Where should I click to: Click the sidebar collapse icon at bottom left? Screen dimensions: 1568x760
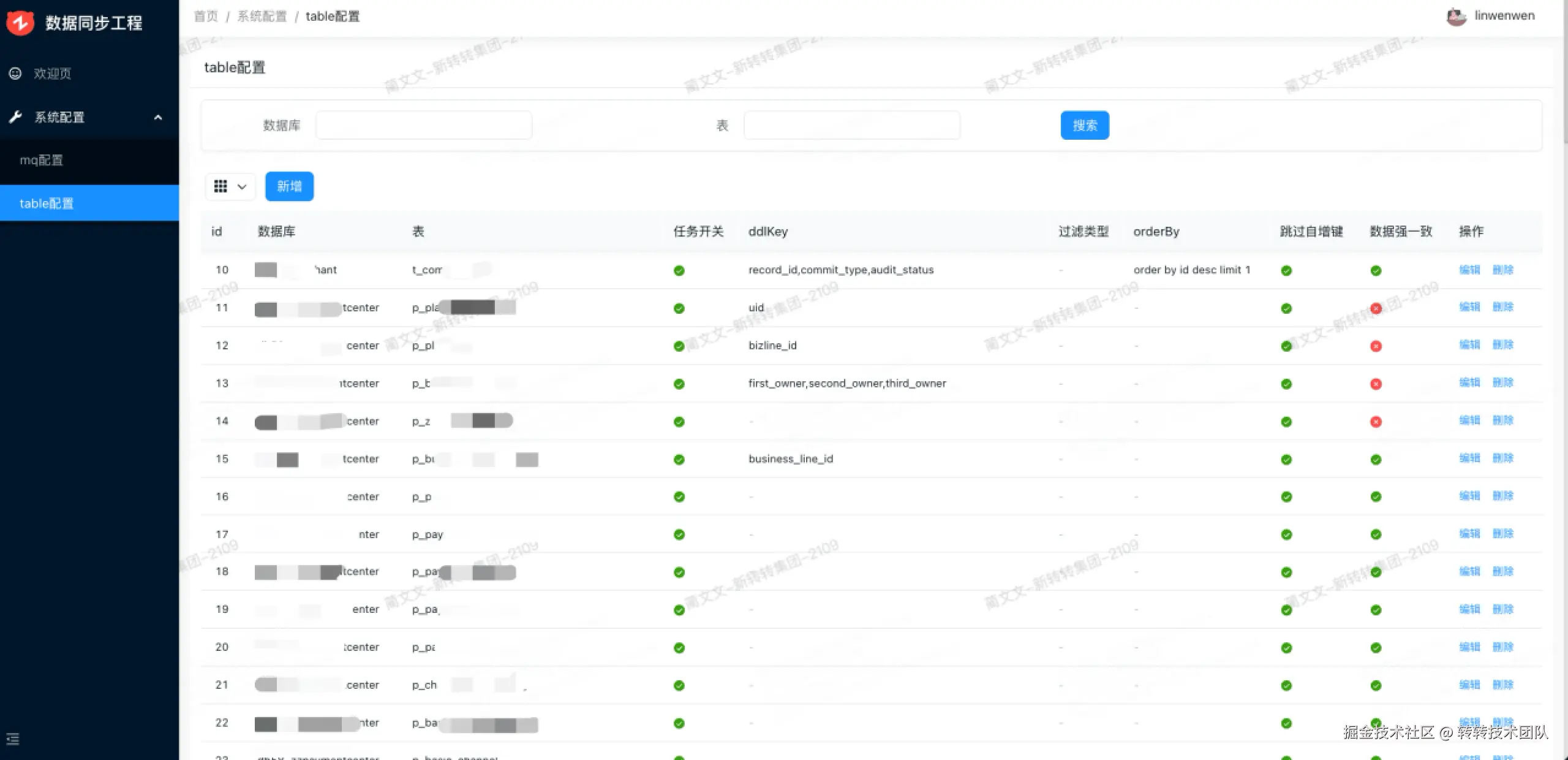13,739
